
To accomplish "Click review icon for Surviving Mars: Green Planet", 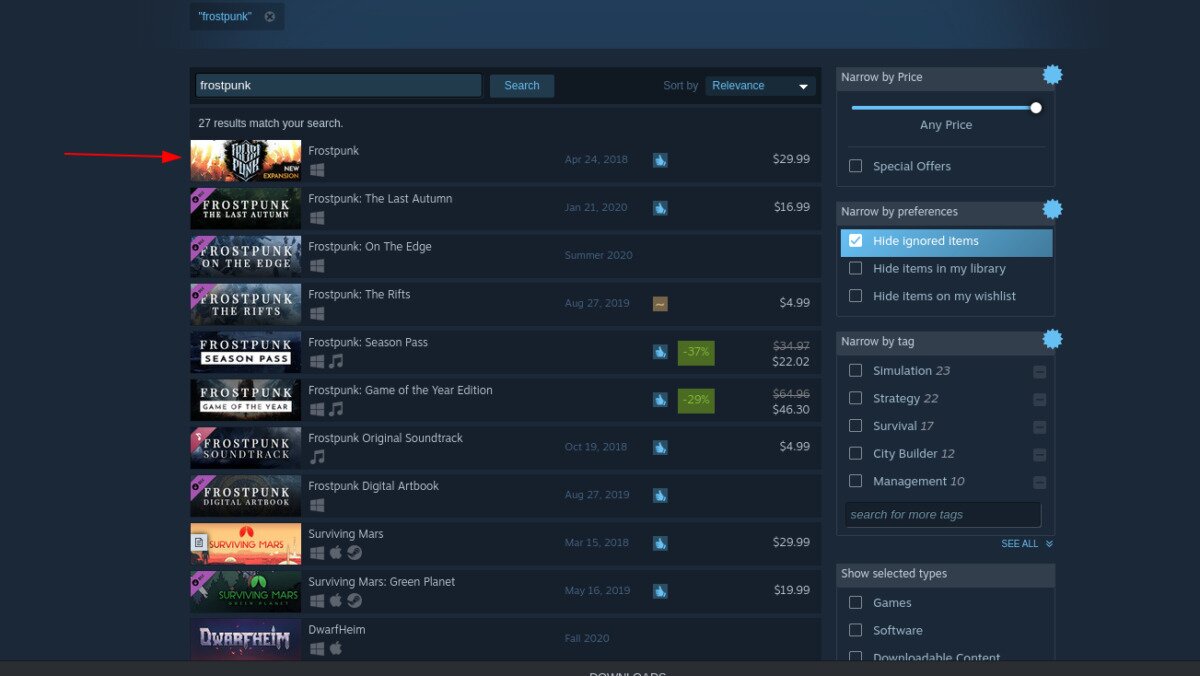I will tap(660, 591).
